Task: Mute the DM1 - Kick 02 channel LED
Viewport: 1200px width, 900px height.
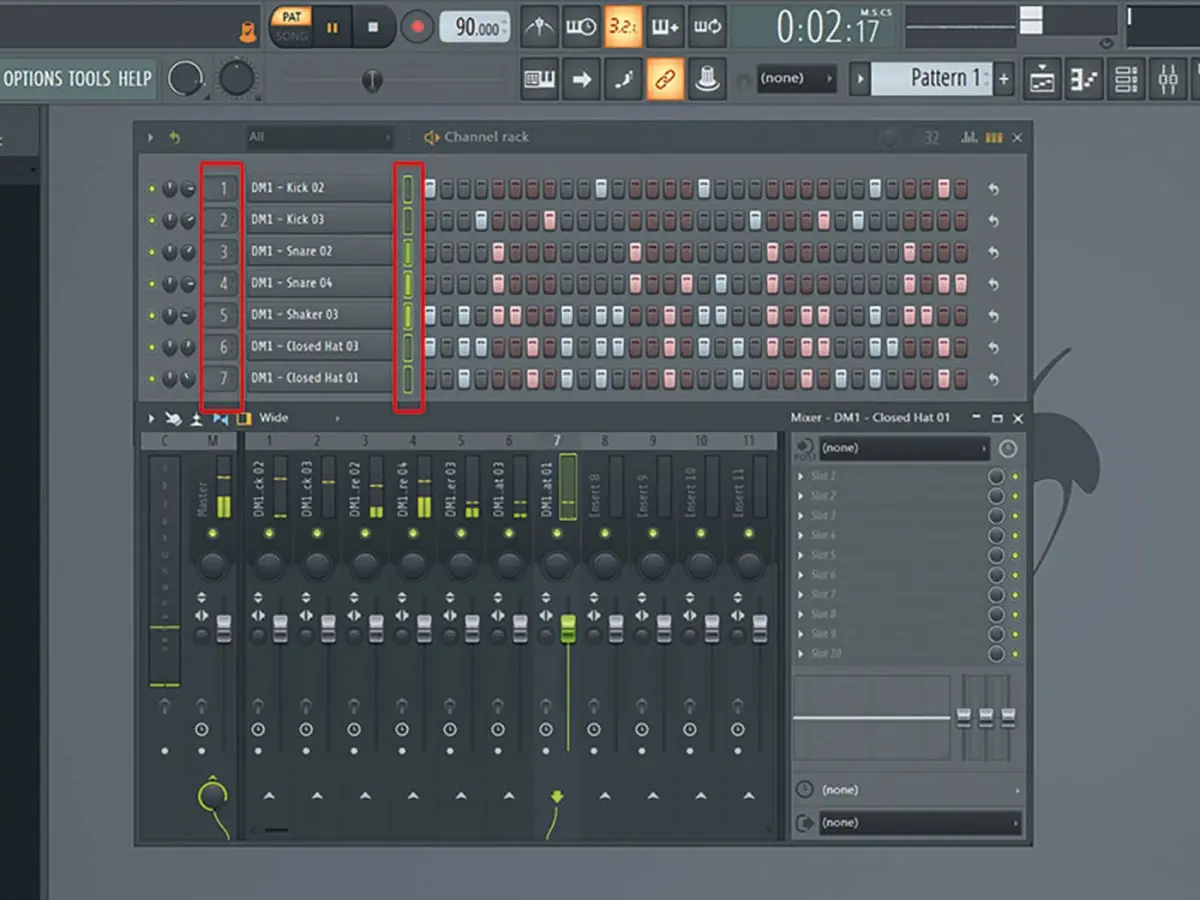Action: pos(152,188)
